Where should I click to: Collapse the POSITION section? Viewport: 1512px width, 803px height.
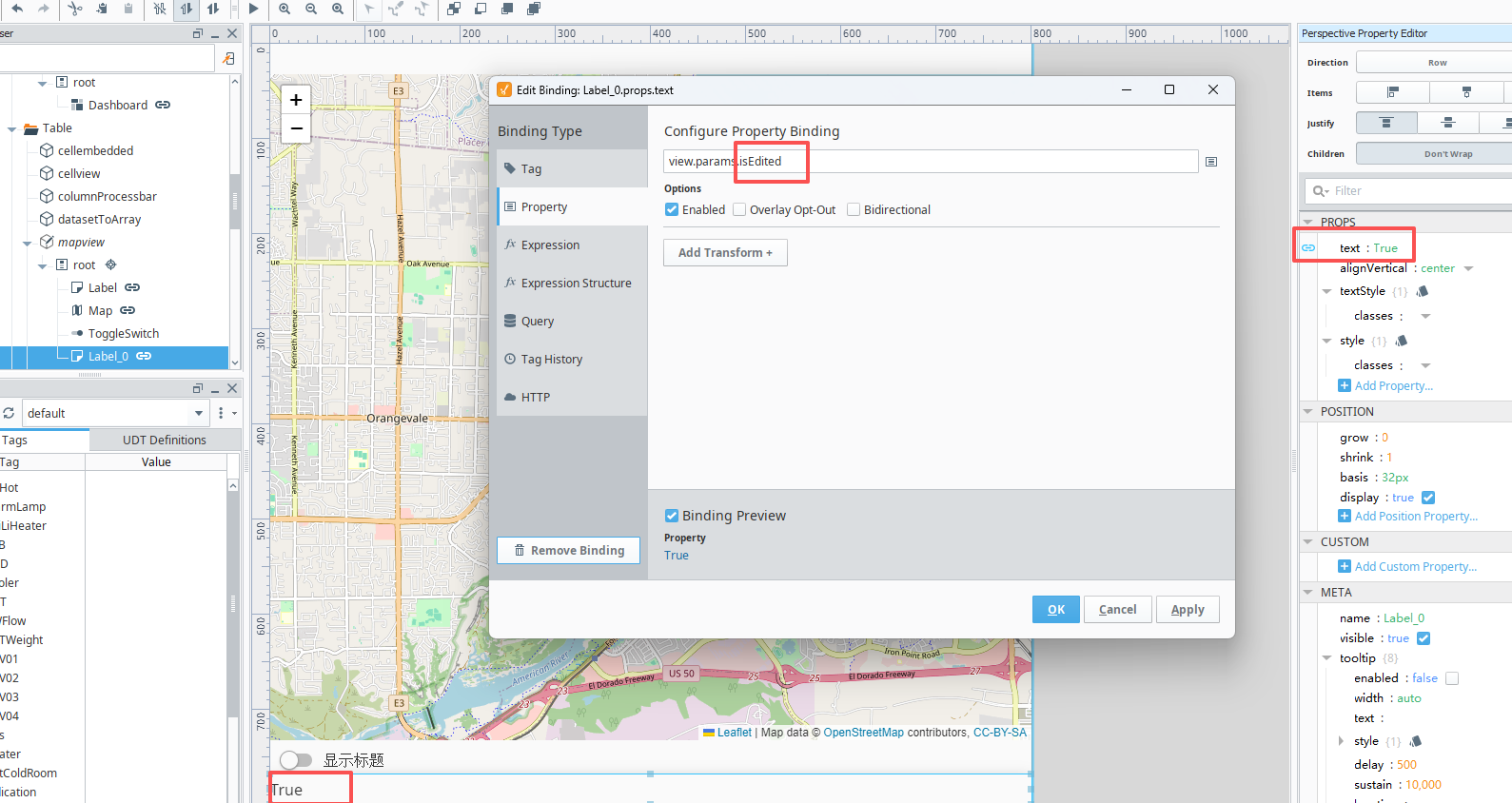click(x=1308, y=412)
